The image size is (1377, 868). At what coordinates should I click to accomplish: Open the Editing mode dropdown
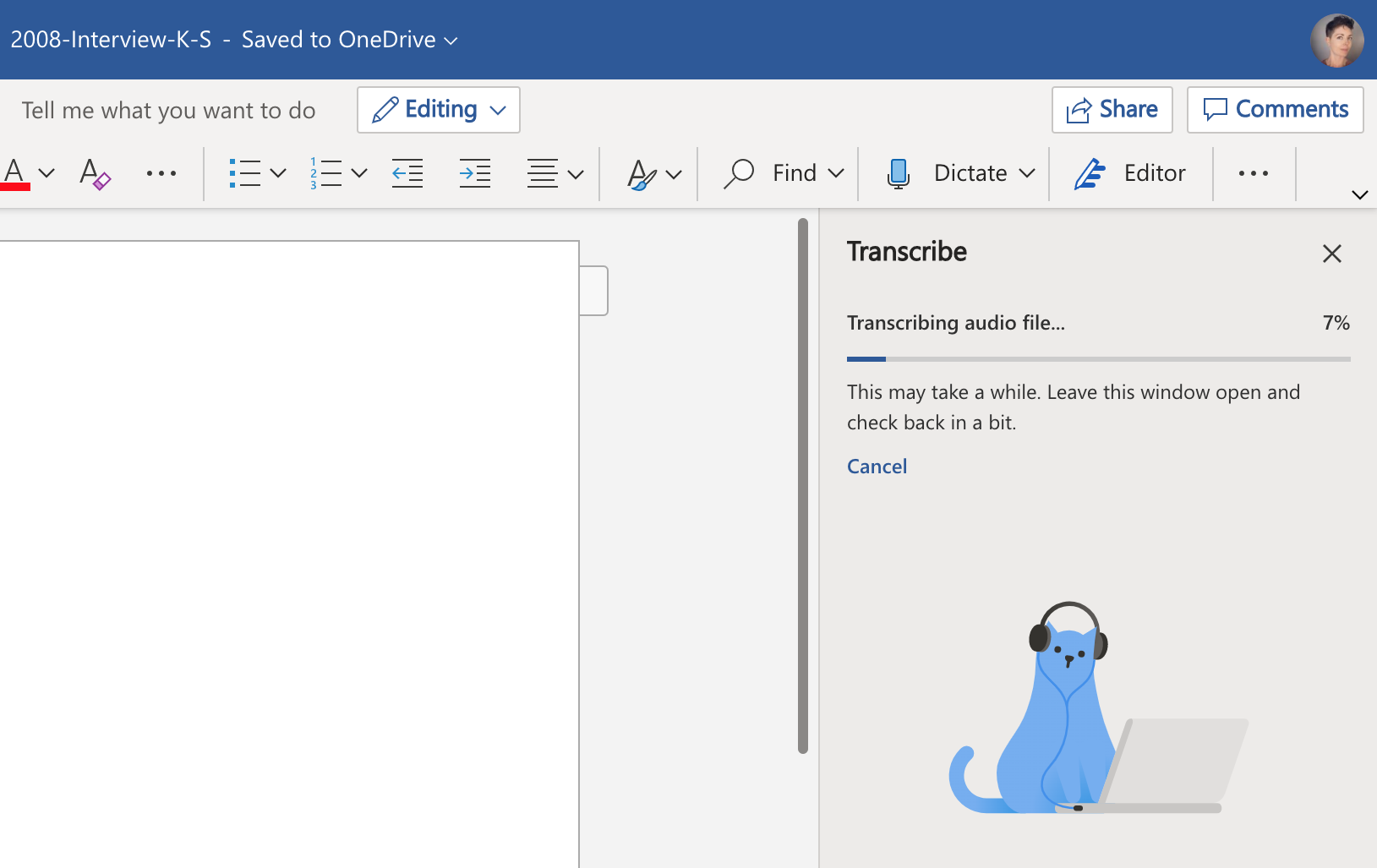[x=439, y=110]
